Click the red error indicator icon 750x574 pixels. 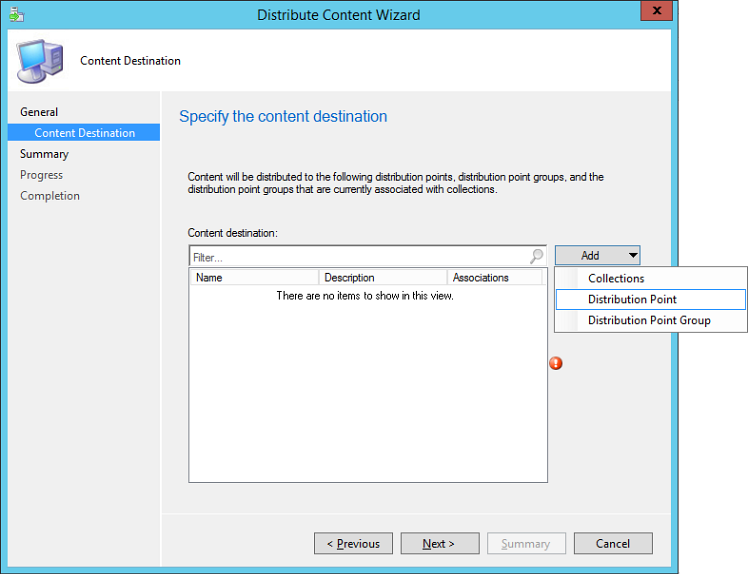click(x=556, y=363)
